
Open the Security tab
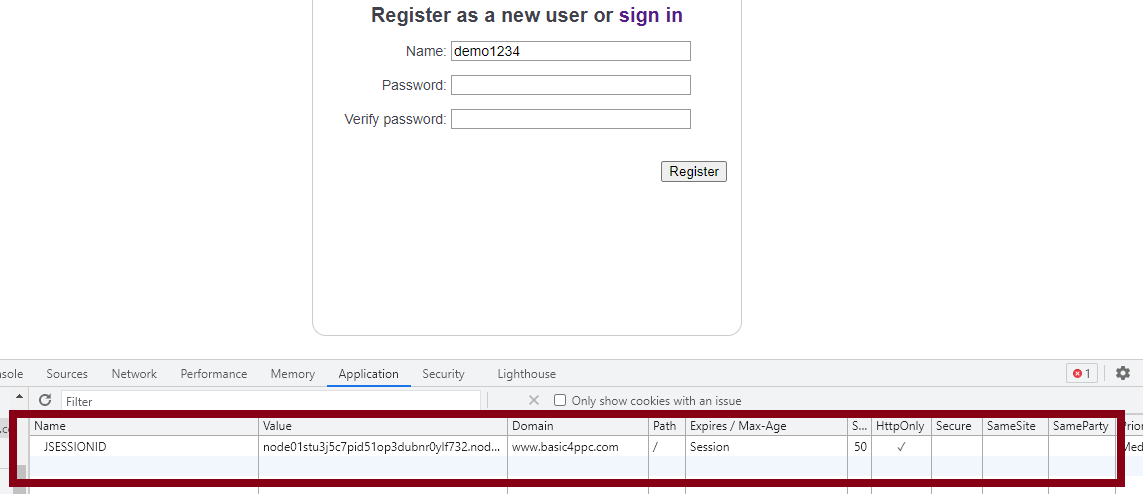click(443, 374)
